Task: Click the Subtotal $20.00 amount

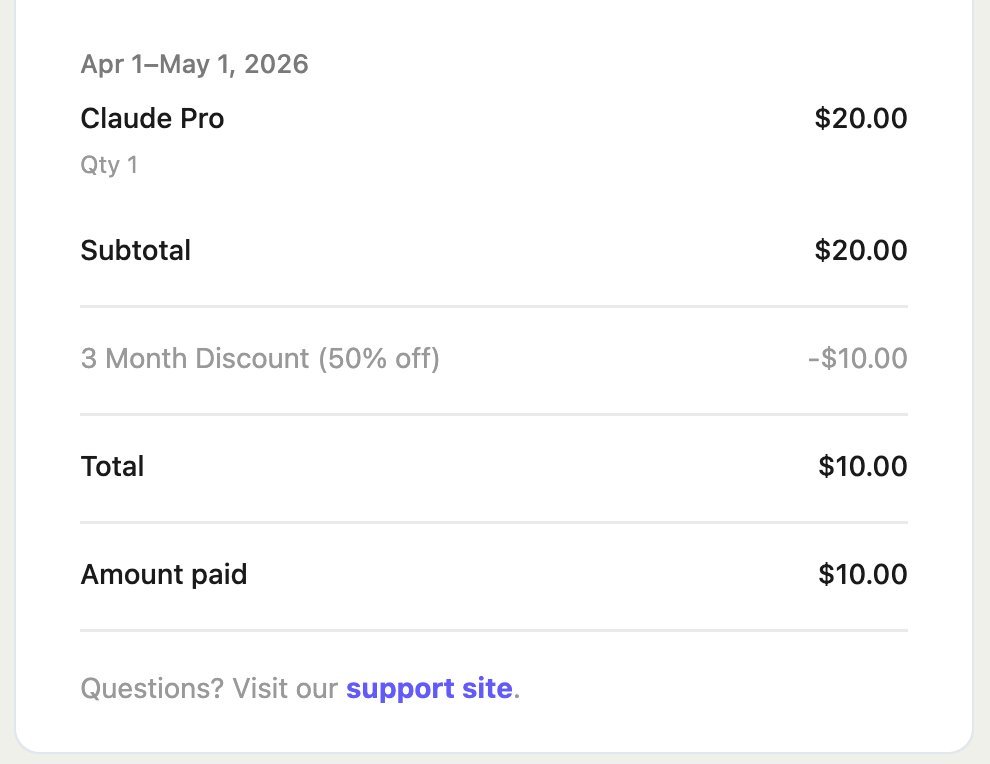Action: 861,251
